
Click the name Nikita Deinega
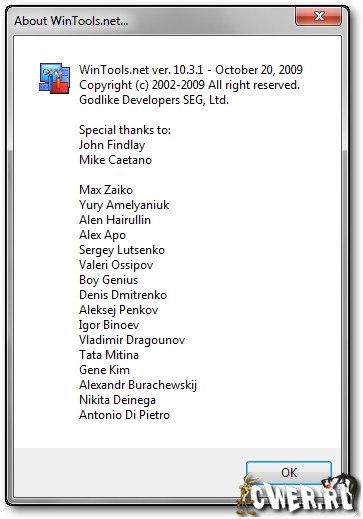pos(117,400)
